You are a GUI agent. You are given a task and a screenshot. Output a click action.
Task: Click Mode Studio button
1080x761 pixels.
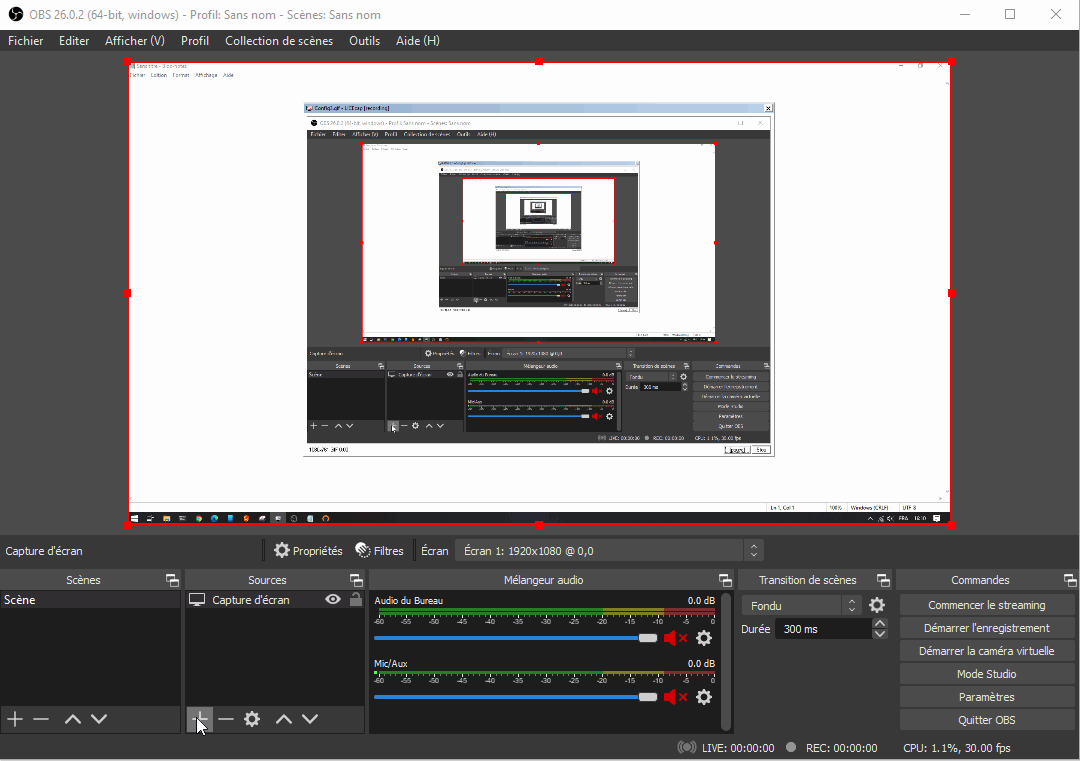[986, 674]
